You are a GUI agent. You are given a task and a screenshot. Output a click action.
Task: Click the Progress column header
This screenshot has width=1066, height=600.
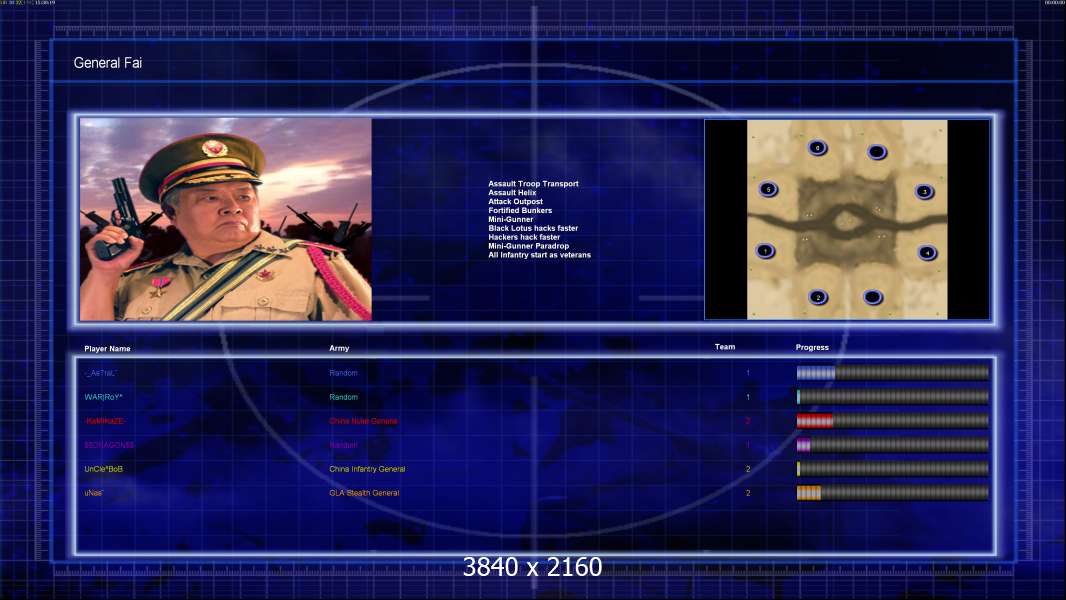[x=812, y=347]
